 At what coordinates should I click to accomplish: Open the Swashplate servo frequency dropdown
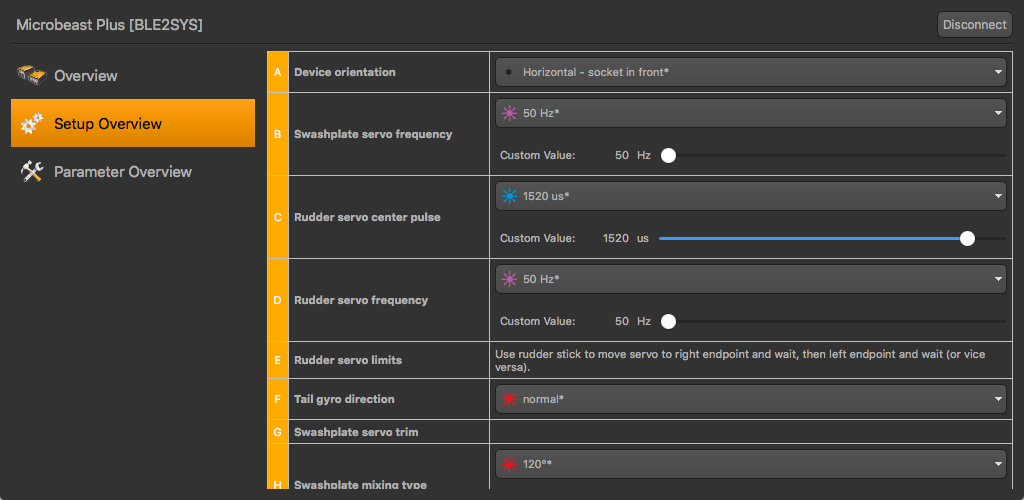click(x=750, y=113)
